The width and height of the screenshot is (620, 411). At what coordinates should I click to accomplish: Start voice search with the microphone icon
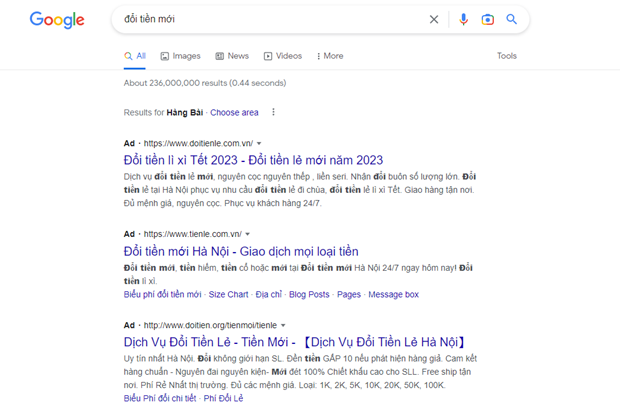[463, 19]
